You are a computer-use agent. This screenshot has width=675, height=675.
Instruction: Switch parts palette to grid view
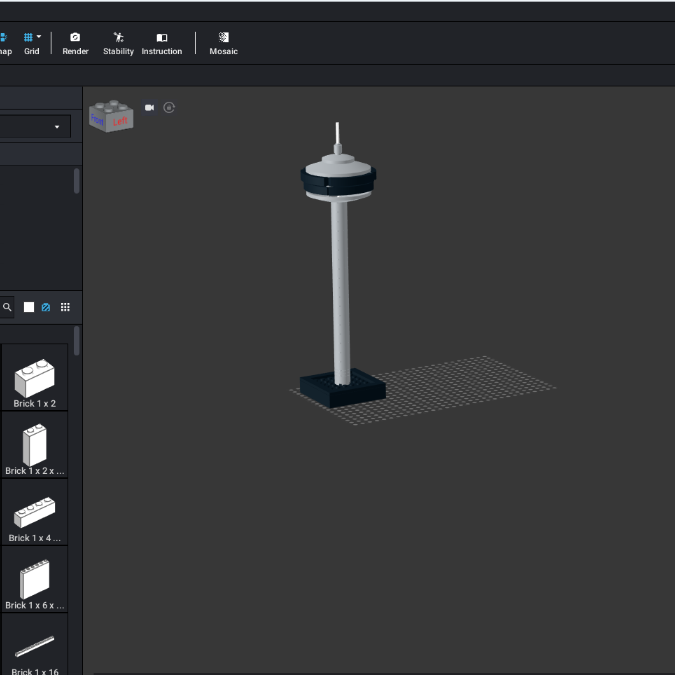65,307
